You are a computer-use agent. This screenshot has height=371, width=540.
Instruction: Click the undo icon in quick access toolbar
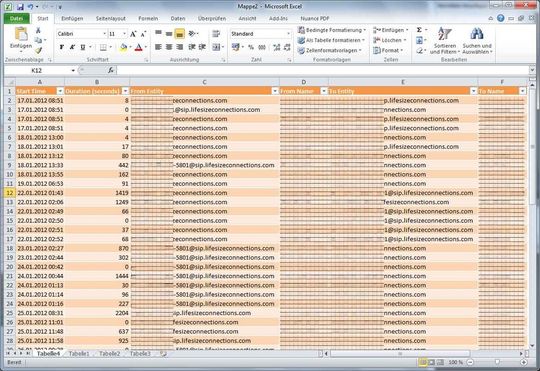pos(31,7)
